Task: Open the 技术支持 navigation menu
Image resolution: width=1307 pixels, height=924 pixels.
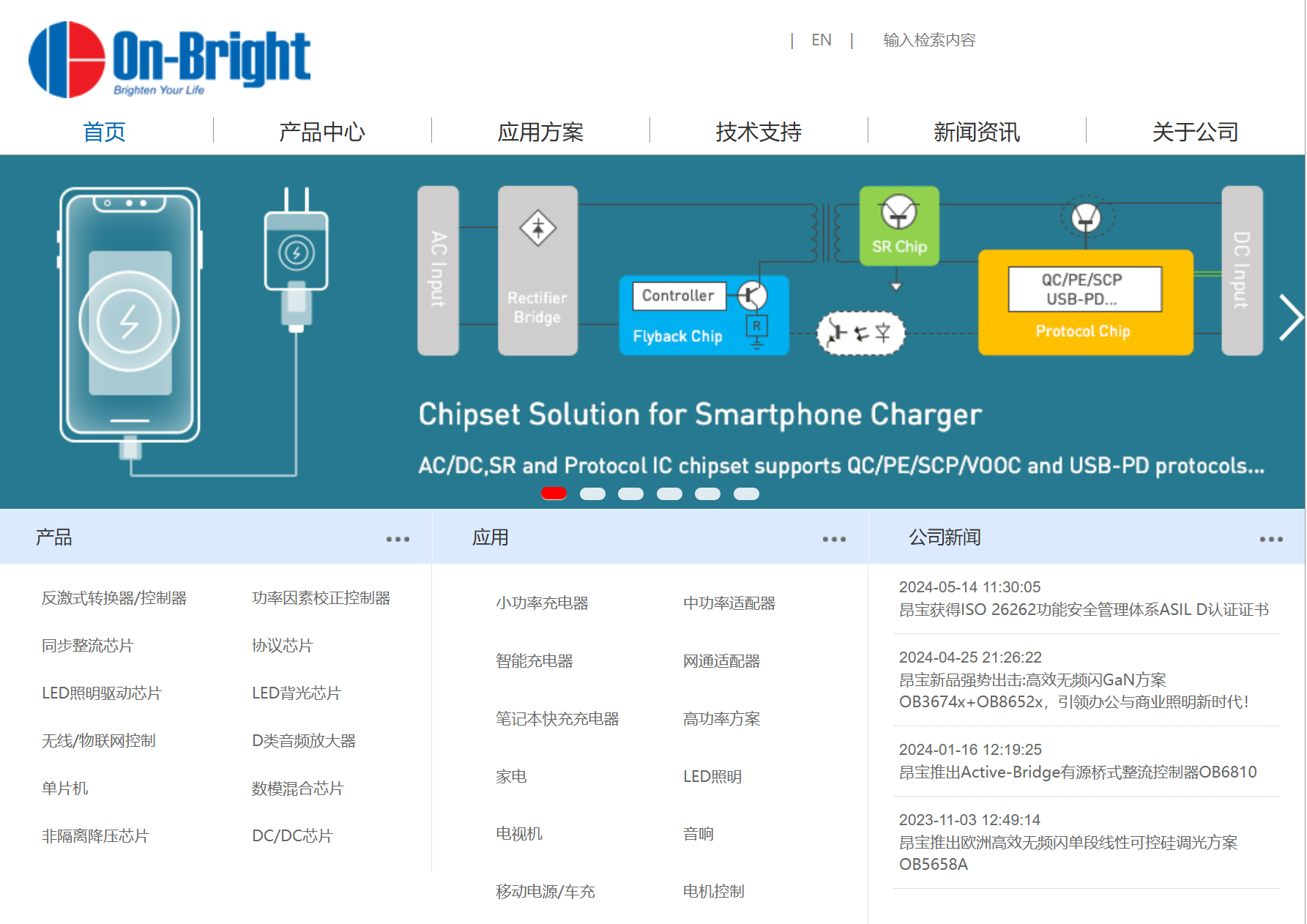Action: tap(759, 132)
